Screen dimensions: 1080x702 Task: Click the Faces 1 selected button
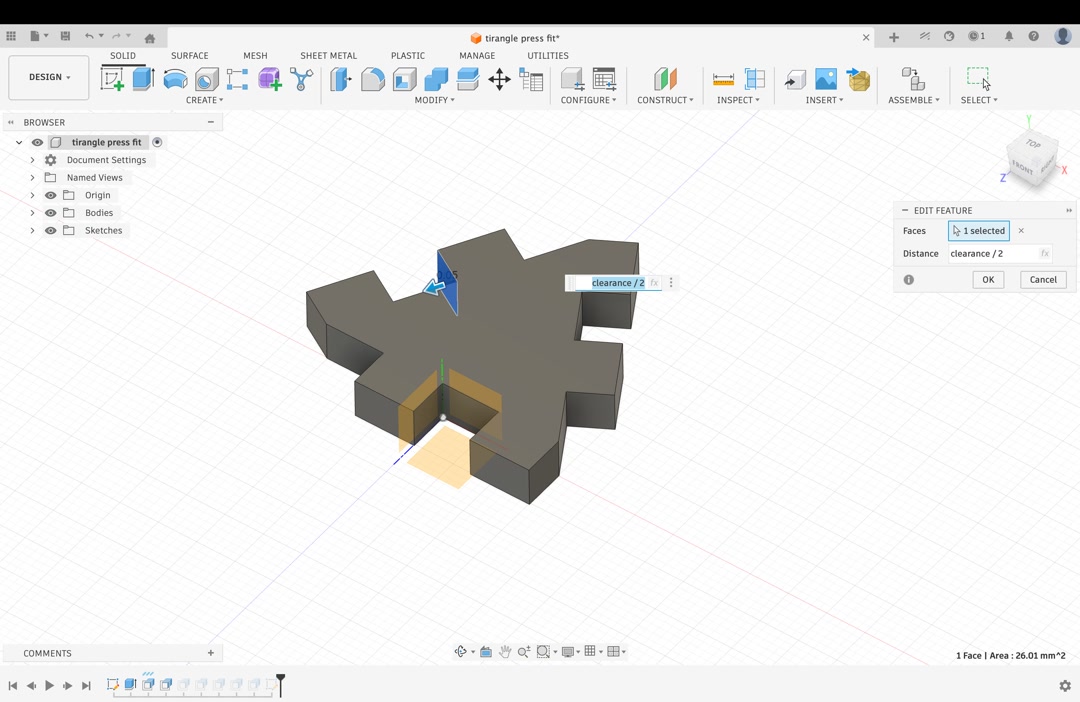979,231
